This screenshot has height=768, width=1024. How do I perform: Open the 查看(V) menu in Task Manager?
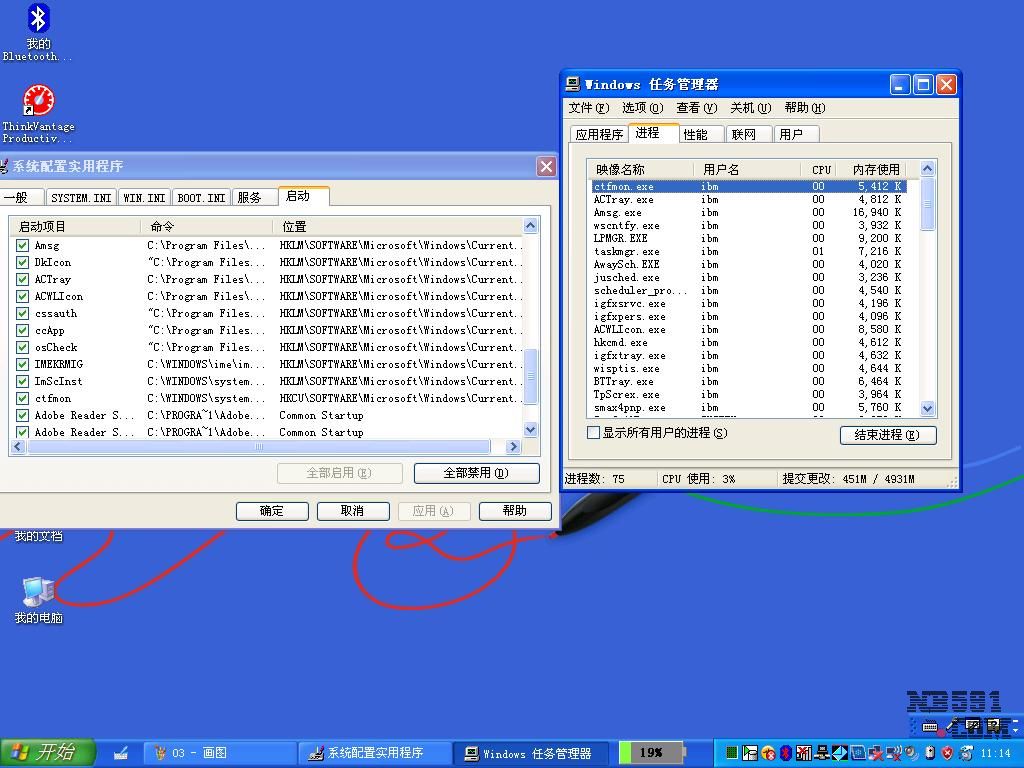tap(696, 108)
